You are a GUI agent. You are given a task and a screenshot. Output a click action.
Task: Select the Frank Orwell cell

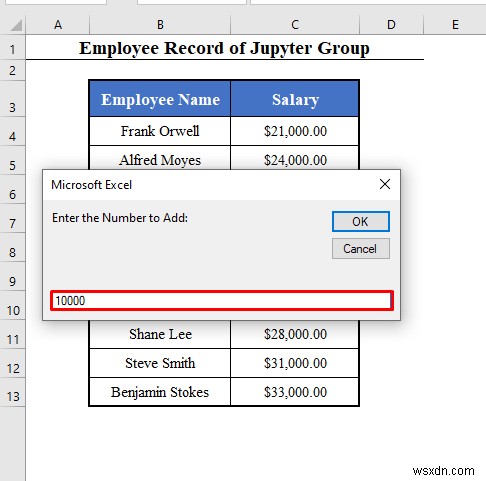click(160, 131)
